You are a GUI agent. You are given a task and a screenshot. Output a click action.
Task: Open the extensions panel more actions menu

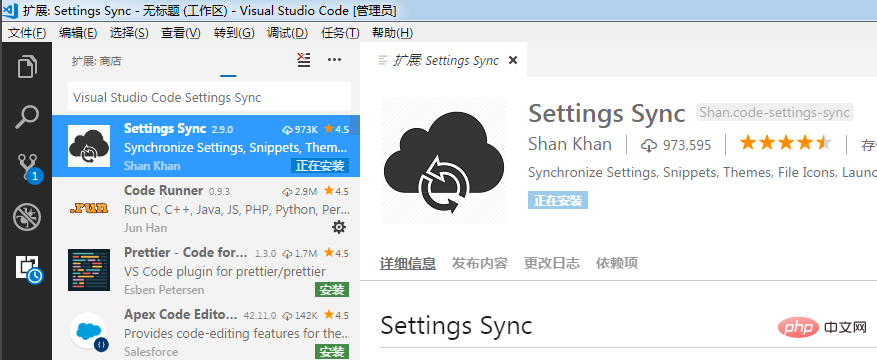[334, 60]
